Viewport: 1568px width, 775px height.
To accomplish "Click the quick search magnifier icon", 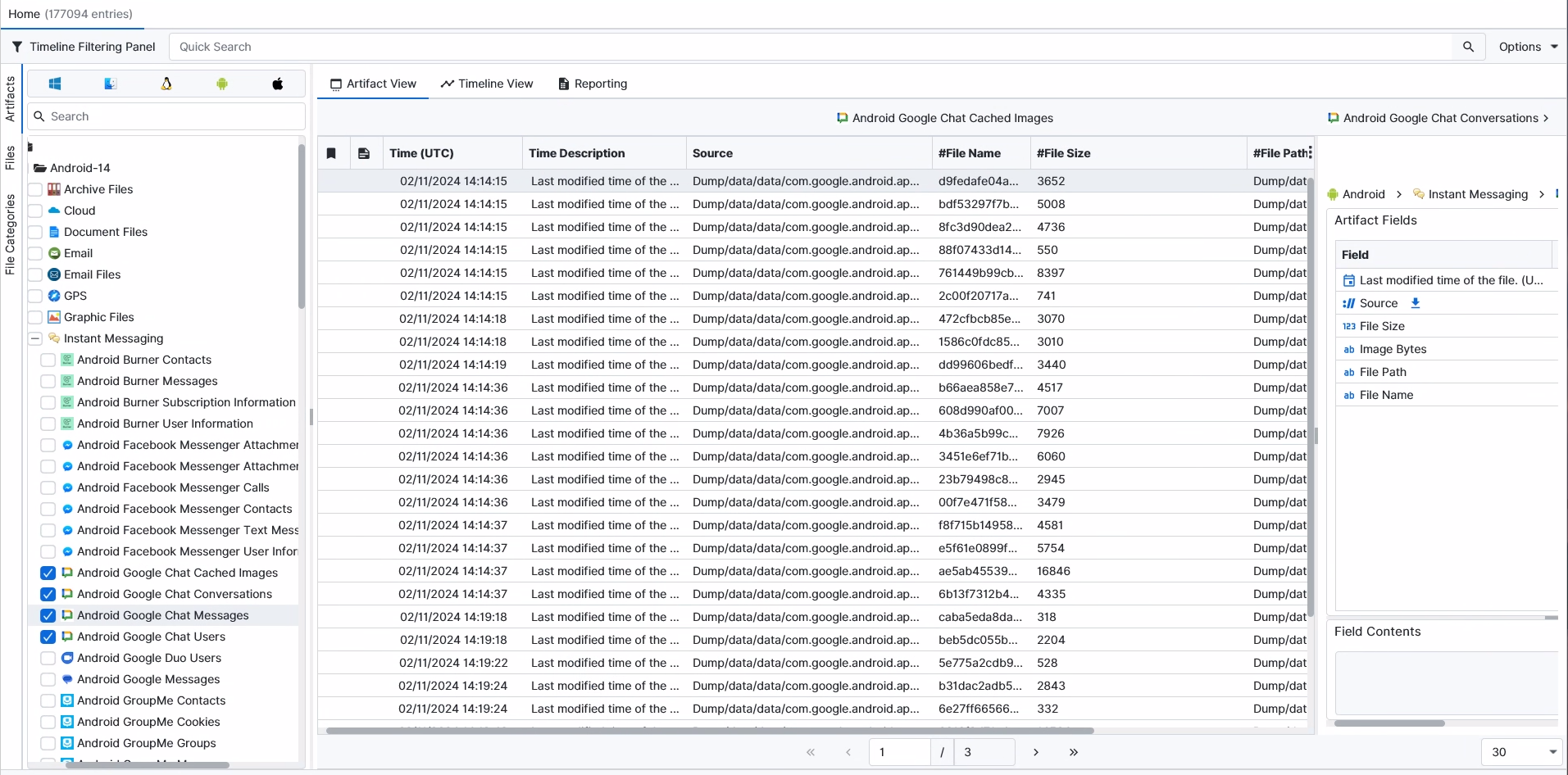I will coord(1468,47).
